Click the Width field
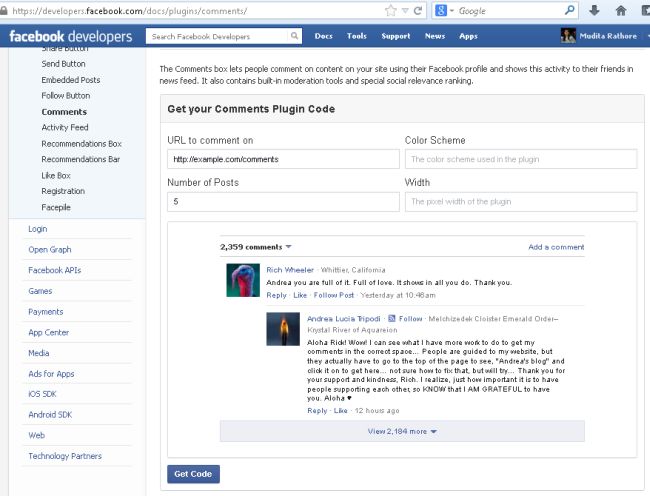Viewport: 650px width, 496px height. tap(521, 202)
